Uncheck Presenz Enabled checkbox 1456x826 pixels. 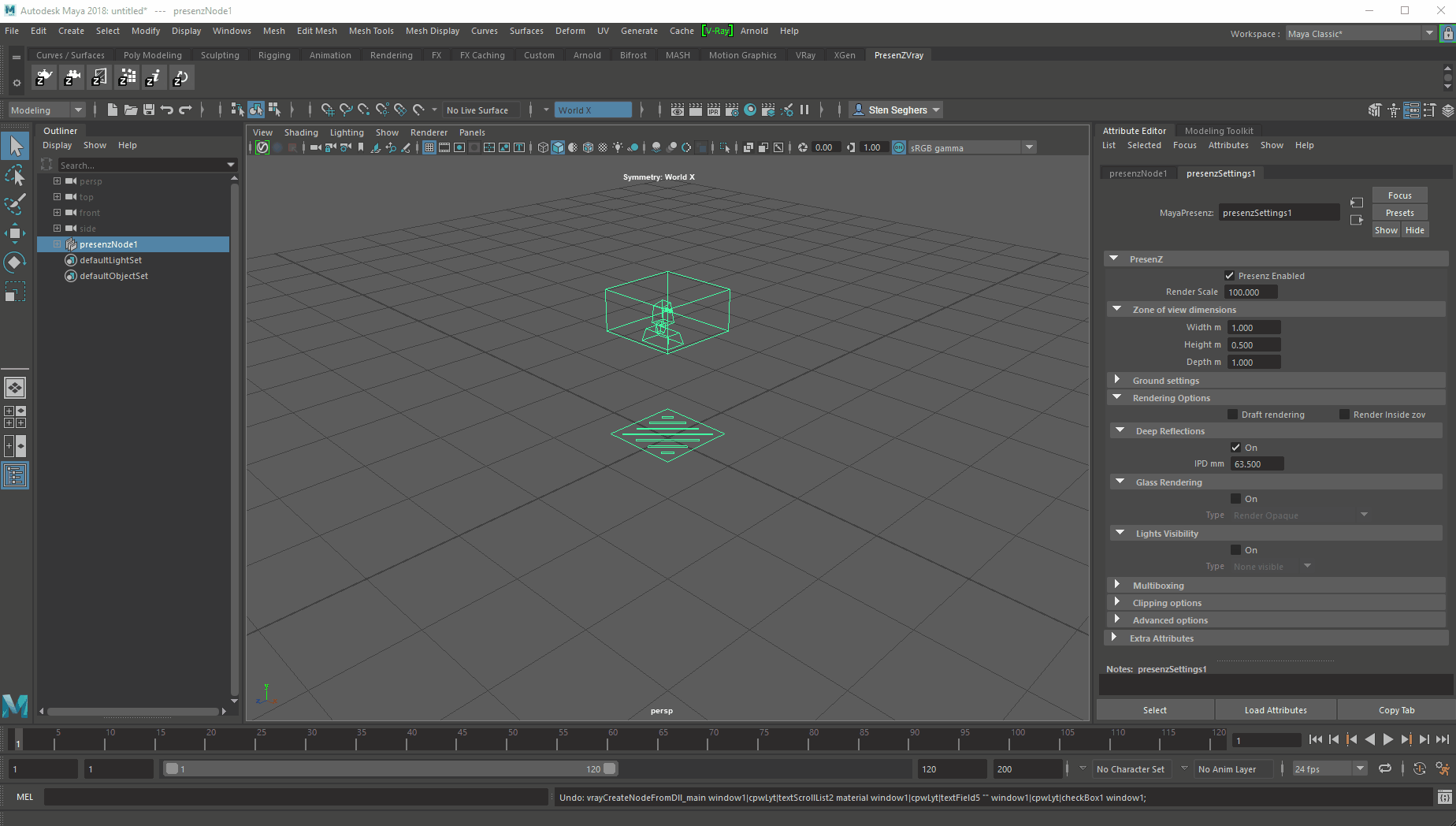[x=1229, y=276]
